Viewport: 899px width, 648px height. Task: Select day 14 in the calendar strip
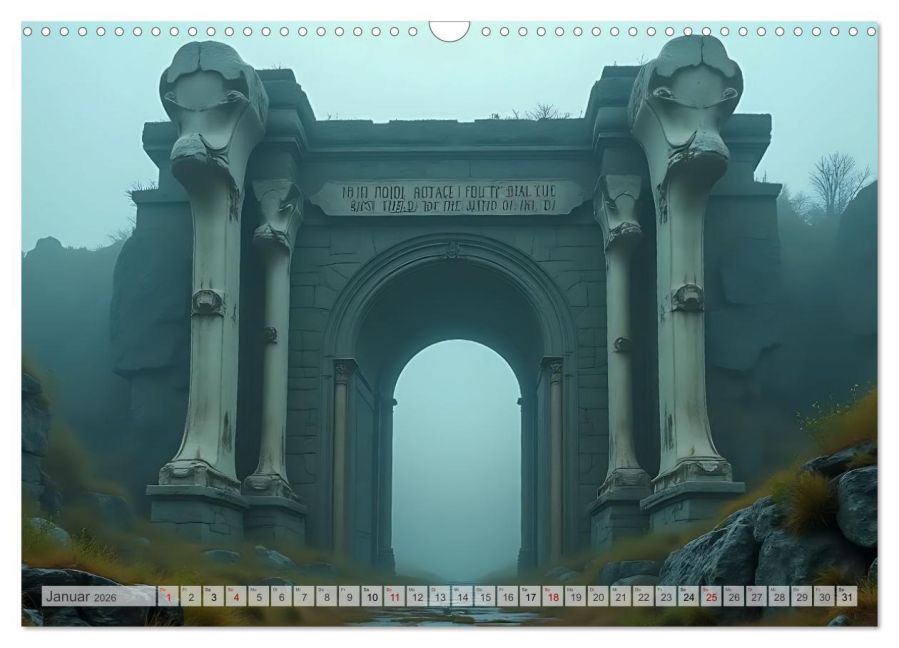463,596
